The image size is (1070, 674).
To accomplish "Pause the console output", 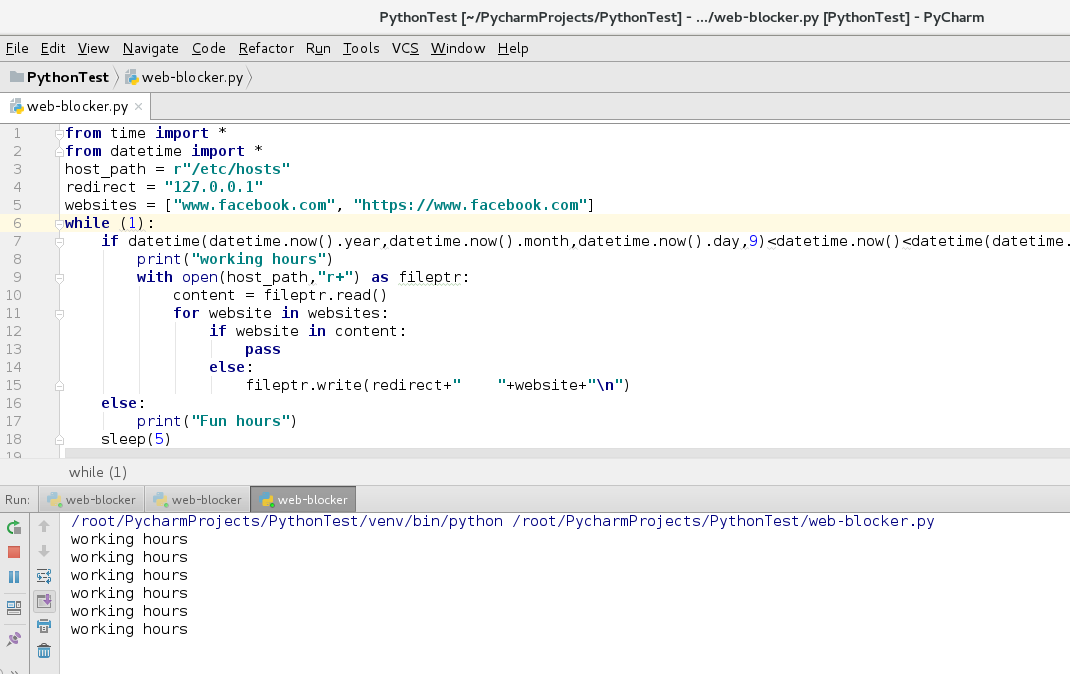I will click(14, 576).
